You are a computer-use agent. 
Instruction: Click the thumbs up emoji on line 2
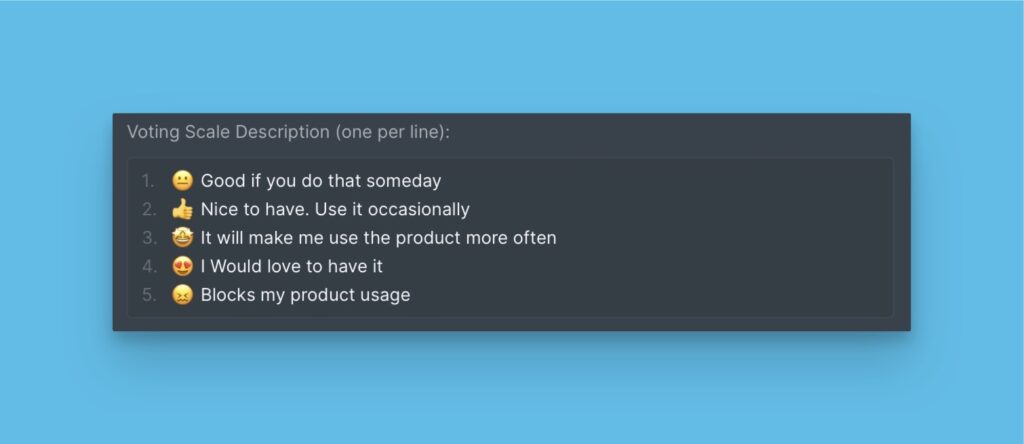182,209
